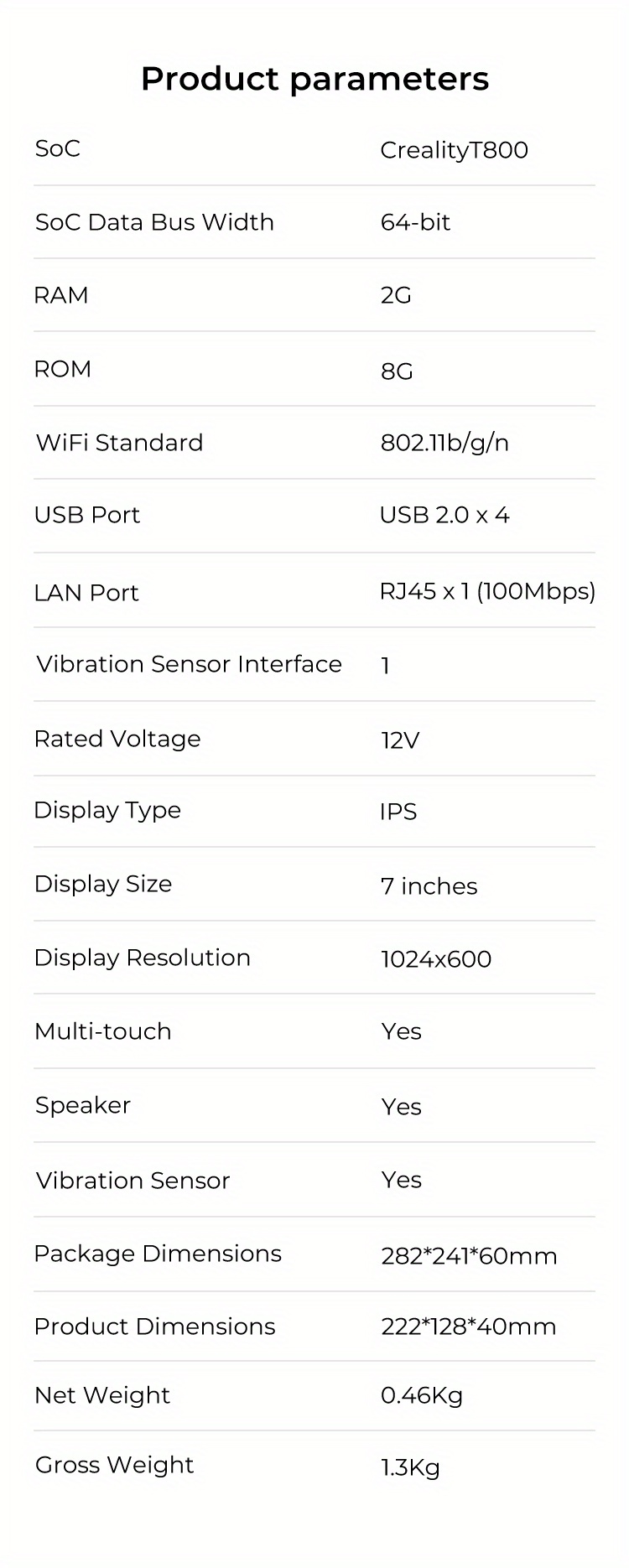Click the CrealityT800 SoC value

(x=454, y=150)
